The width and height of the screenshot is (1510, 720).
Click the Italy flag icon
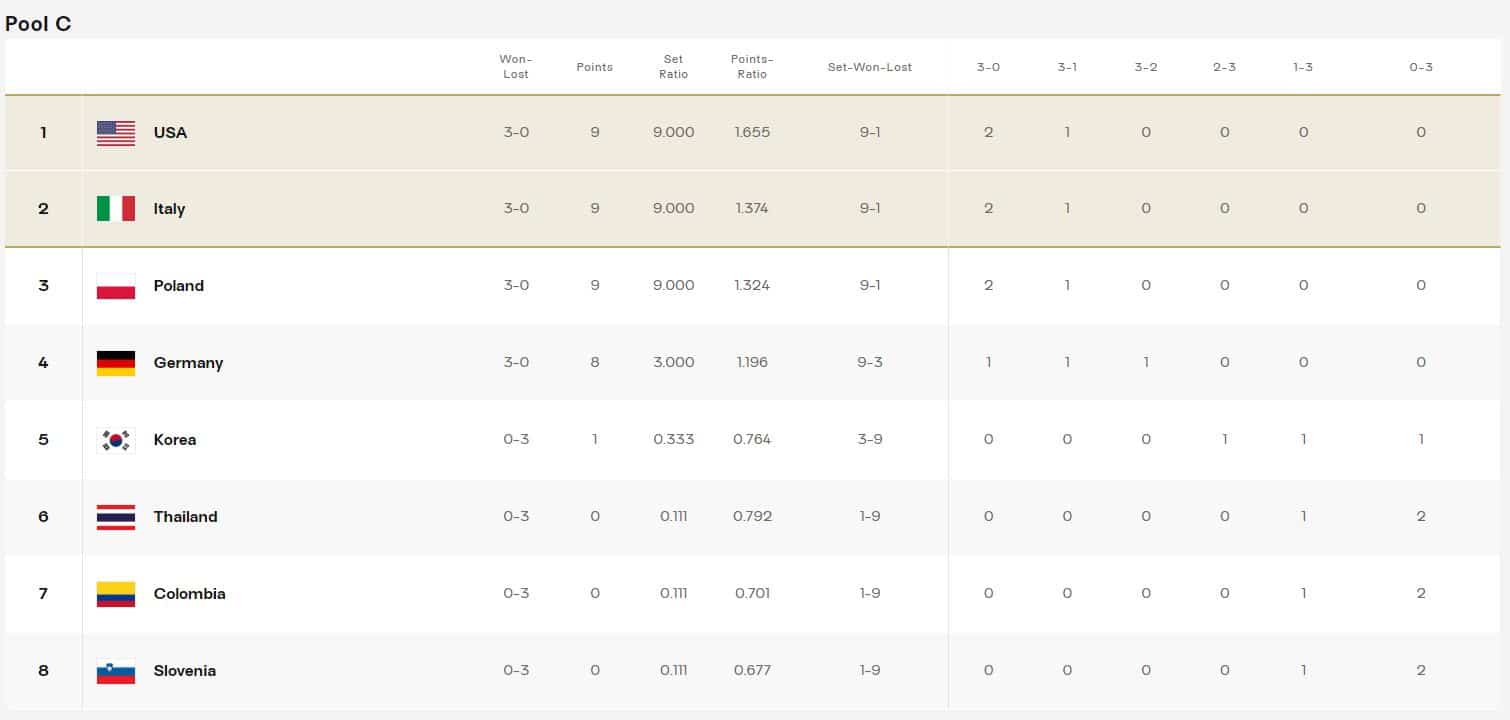[x=116, y=209]
